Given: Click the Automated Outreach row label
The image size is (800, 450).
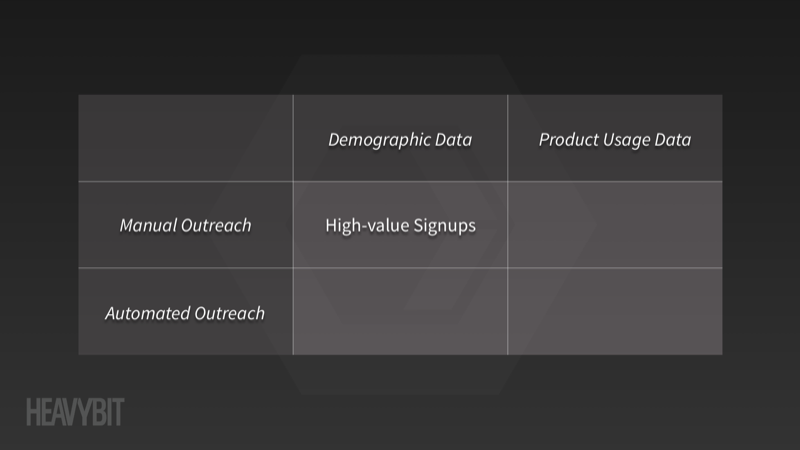Looking at the screenshot, I should point(185,313).
